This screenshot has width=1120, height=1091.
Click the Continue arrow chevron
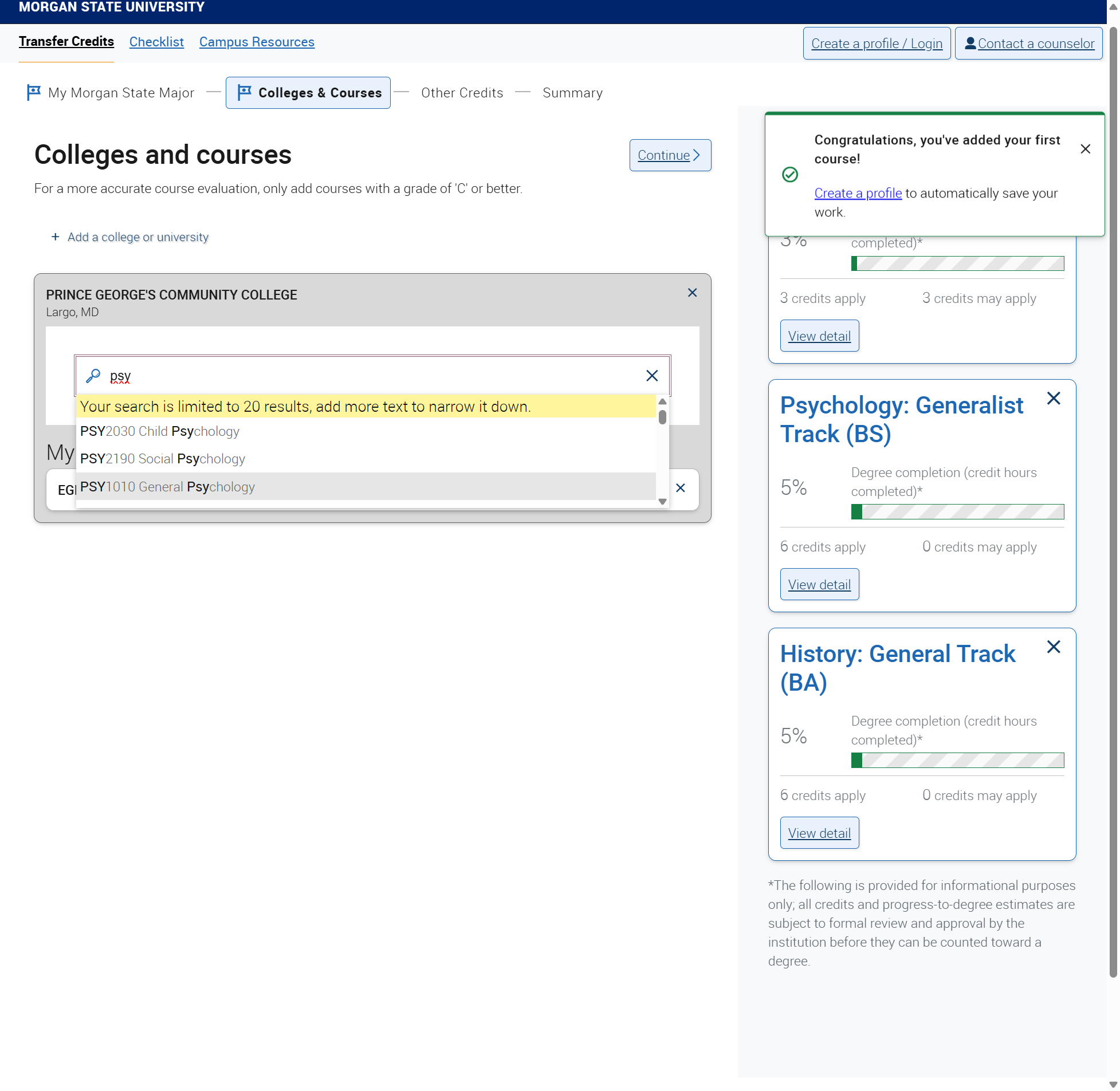(697, 155)
